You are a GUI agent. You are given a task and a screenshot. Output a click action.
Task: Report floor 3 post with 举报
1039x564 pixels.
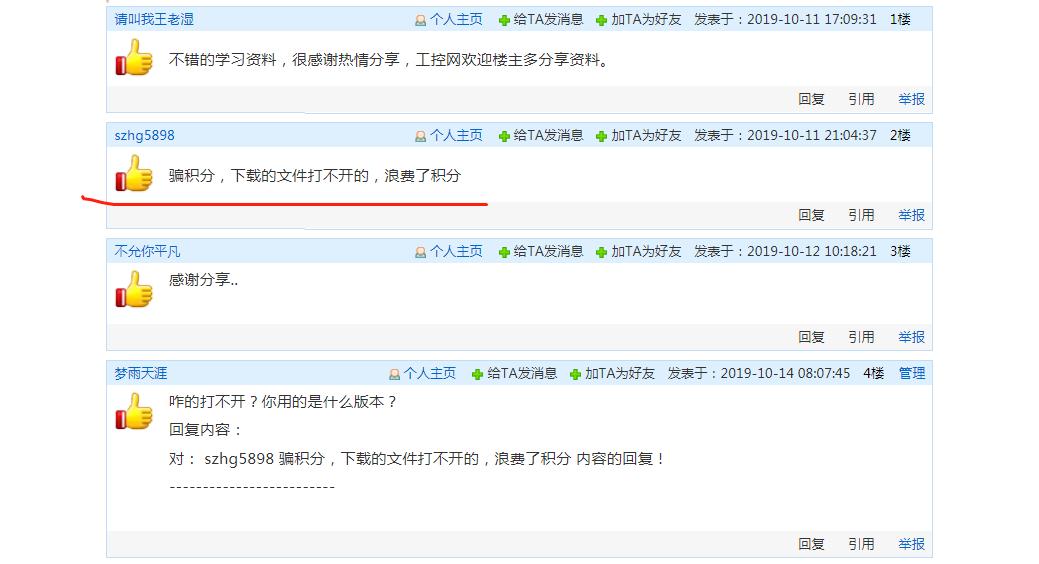click(x=911, y=337)
